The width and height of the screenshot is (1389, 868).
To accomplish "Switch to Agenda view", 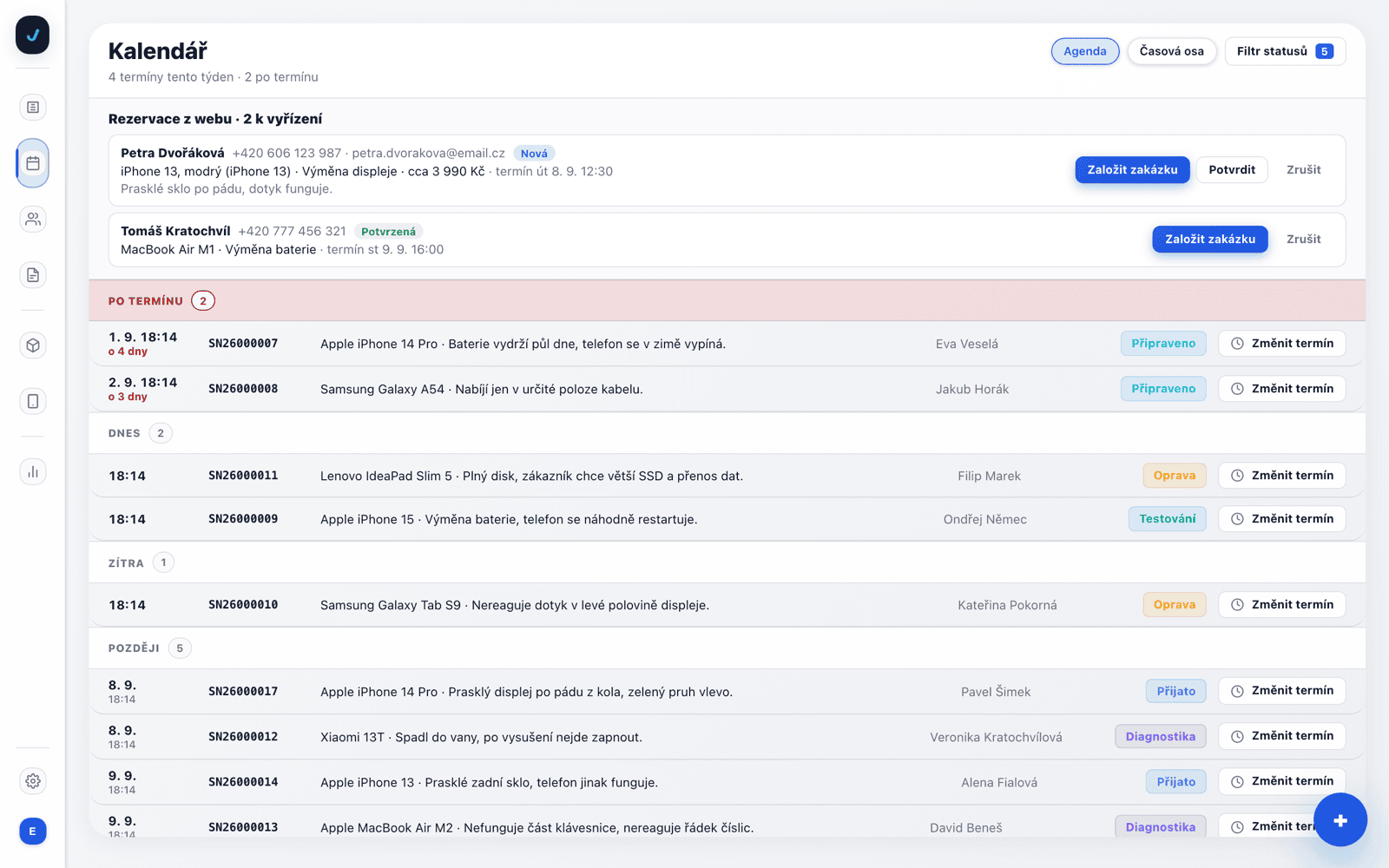I will 1085,51.
